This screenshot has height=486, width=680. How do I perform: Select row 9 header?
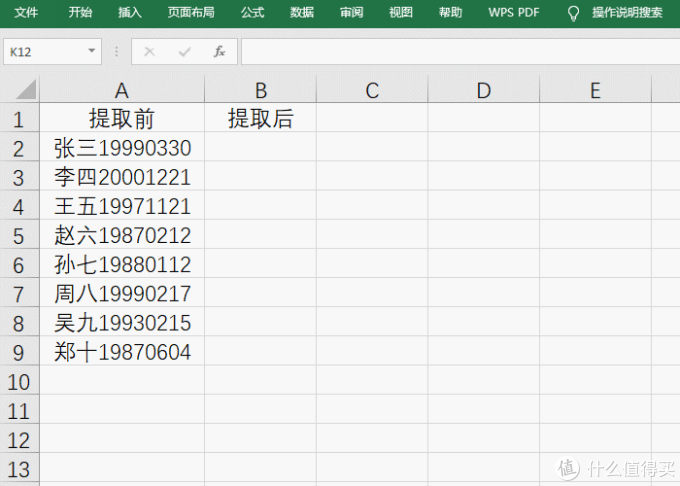click(19, 352)
